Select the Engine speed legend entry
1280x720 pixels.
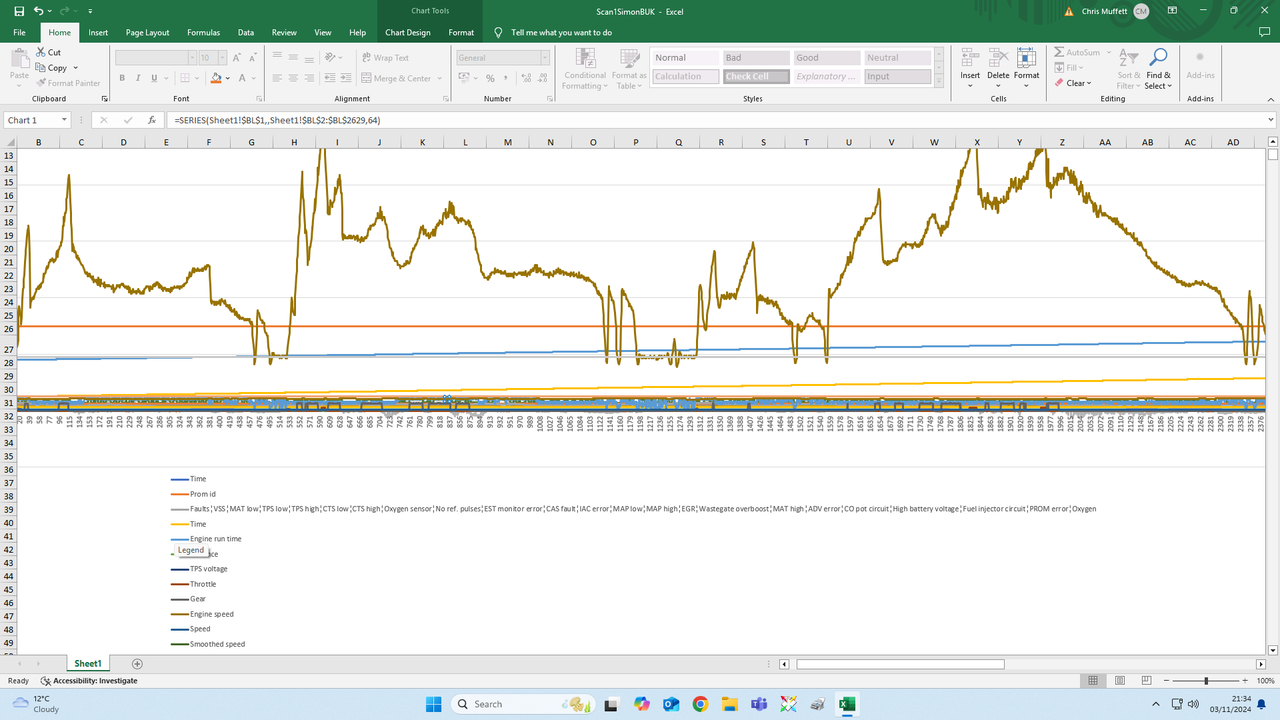pyautogui.click(x=203, y=614)
